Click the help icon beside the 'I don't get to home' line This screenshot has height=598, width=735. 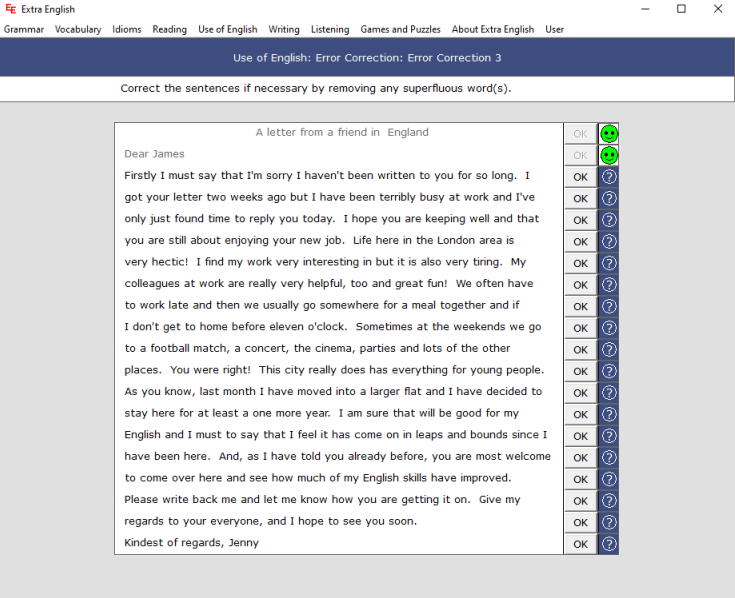coord(608,328)
